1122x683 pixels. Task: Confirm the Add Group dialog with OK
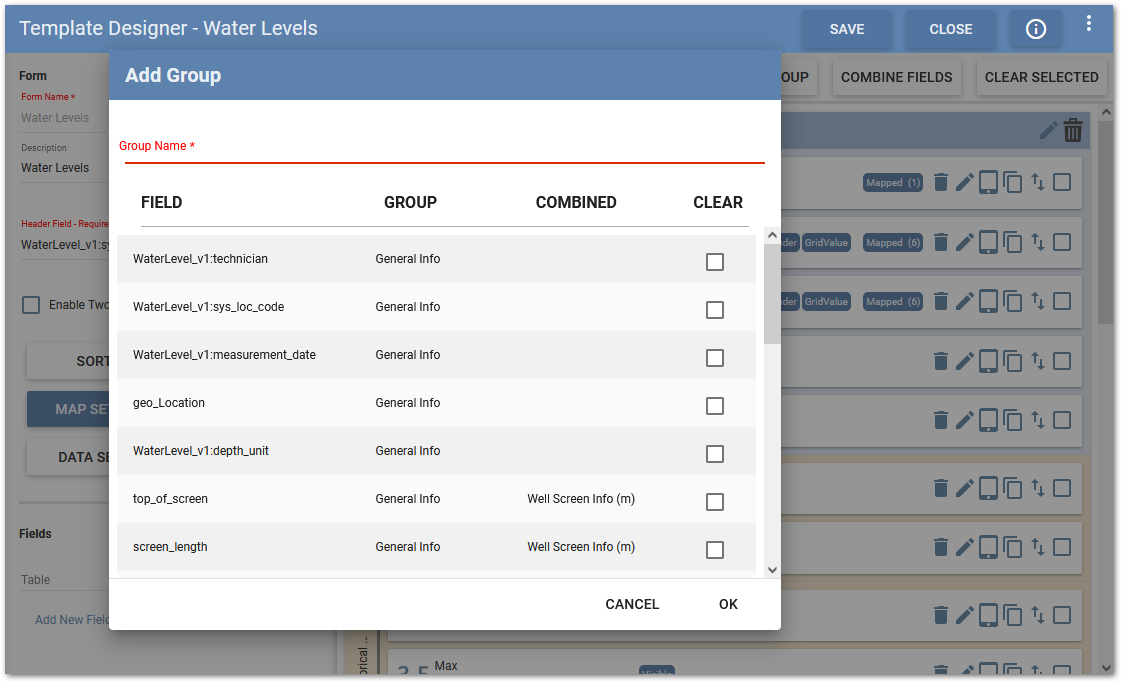point(728,604)
